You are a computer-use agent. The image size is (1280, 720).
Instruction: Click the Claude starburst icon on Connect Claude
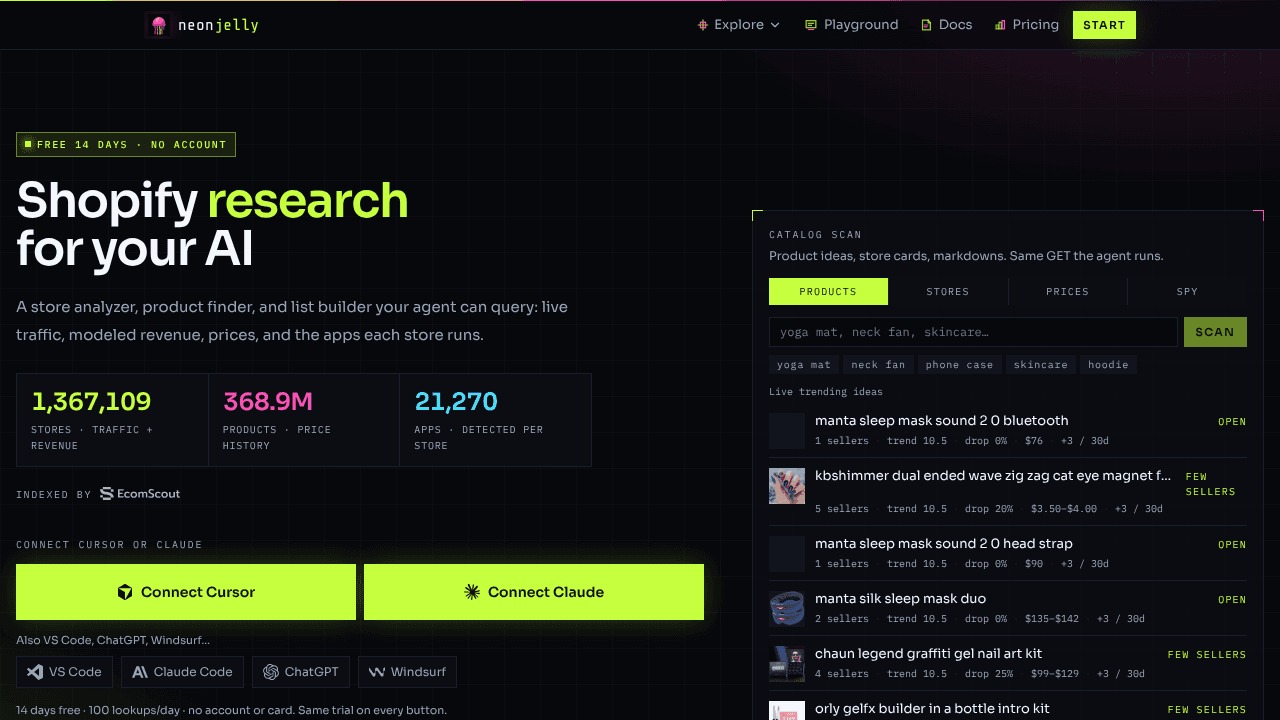click(472, 592)
